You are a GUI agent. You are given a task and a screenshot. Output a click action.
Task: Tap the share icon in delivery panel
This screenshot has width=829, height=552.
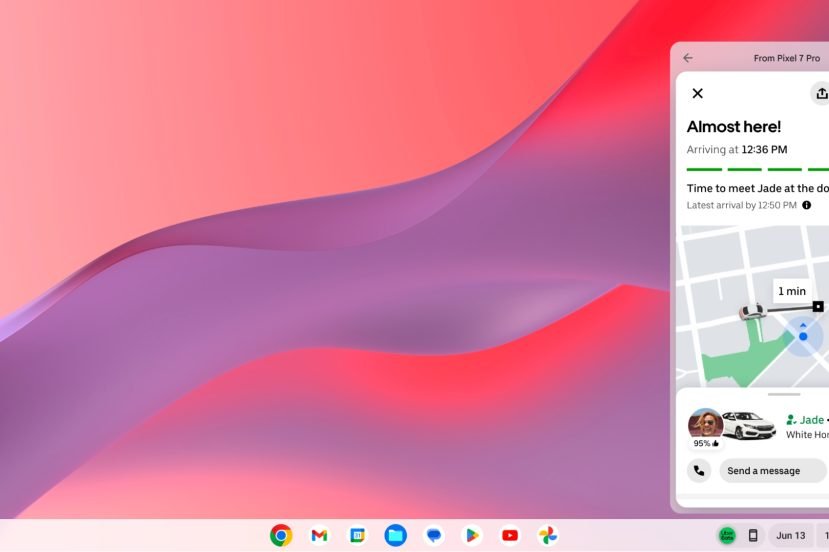pos(821,94)
